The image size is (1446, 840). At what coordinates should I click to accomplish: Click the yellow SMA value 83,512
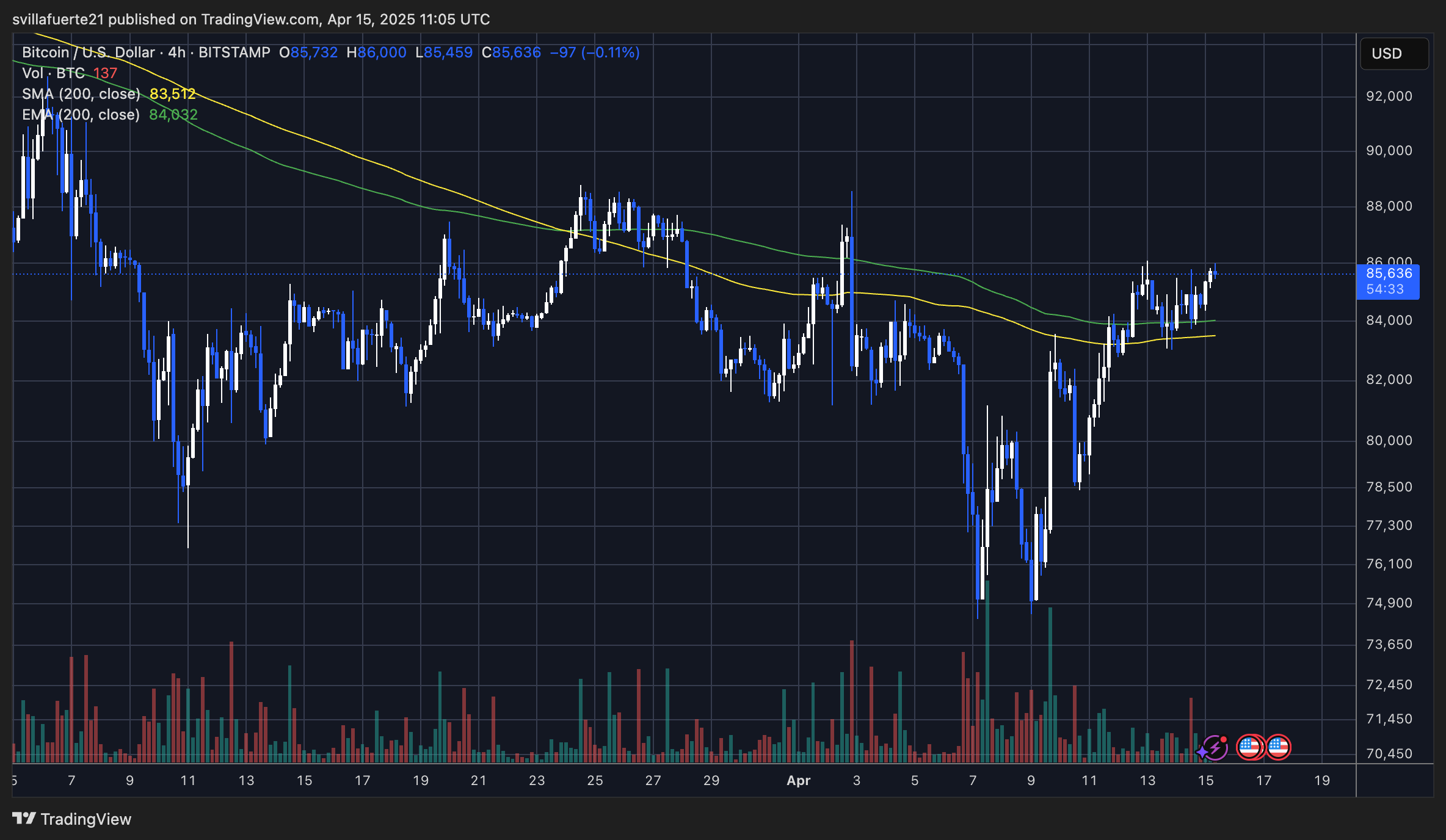pyautogui.click(x=173, y=94)
